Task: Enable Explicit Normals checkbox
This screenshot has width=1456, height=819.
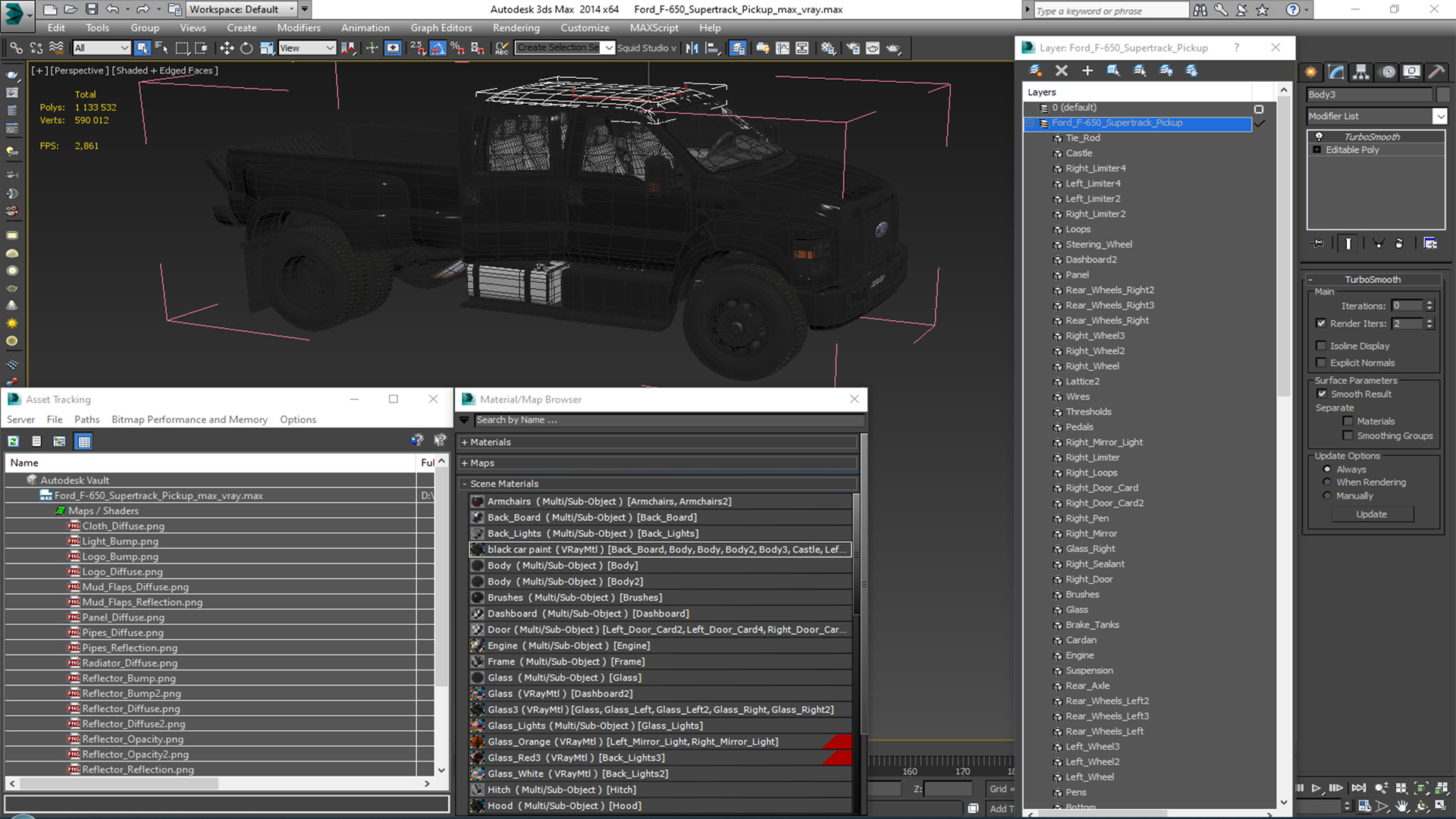Action: coord(1321,362)
